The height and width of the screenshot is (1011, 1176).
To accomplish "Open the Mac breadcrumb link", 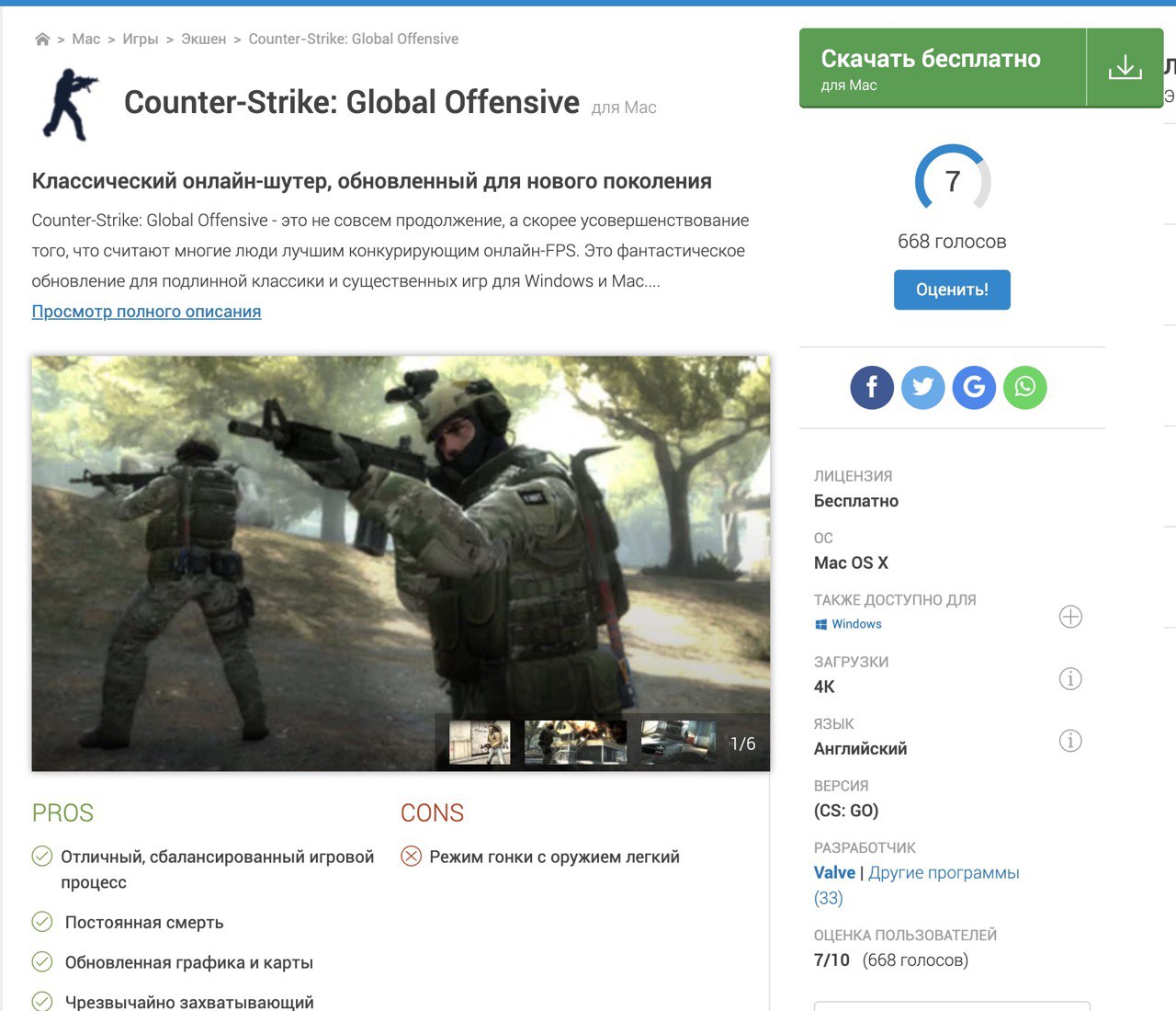I will 86,40.
